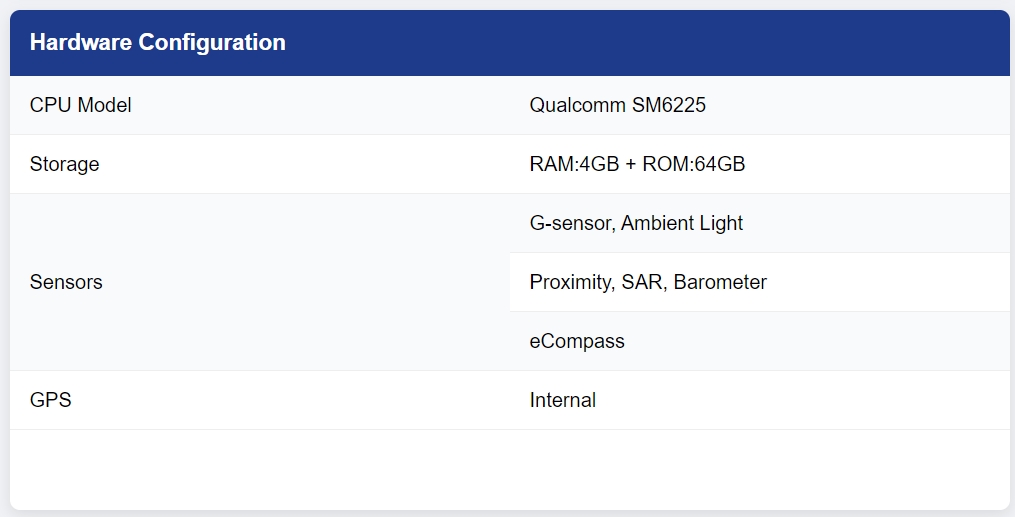The width and height of the screenshot is (1015, 517).
Task: Select the CPU Model label
Action: [x=80, y=105]
